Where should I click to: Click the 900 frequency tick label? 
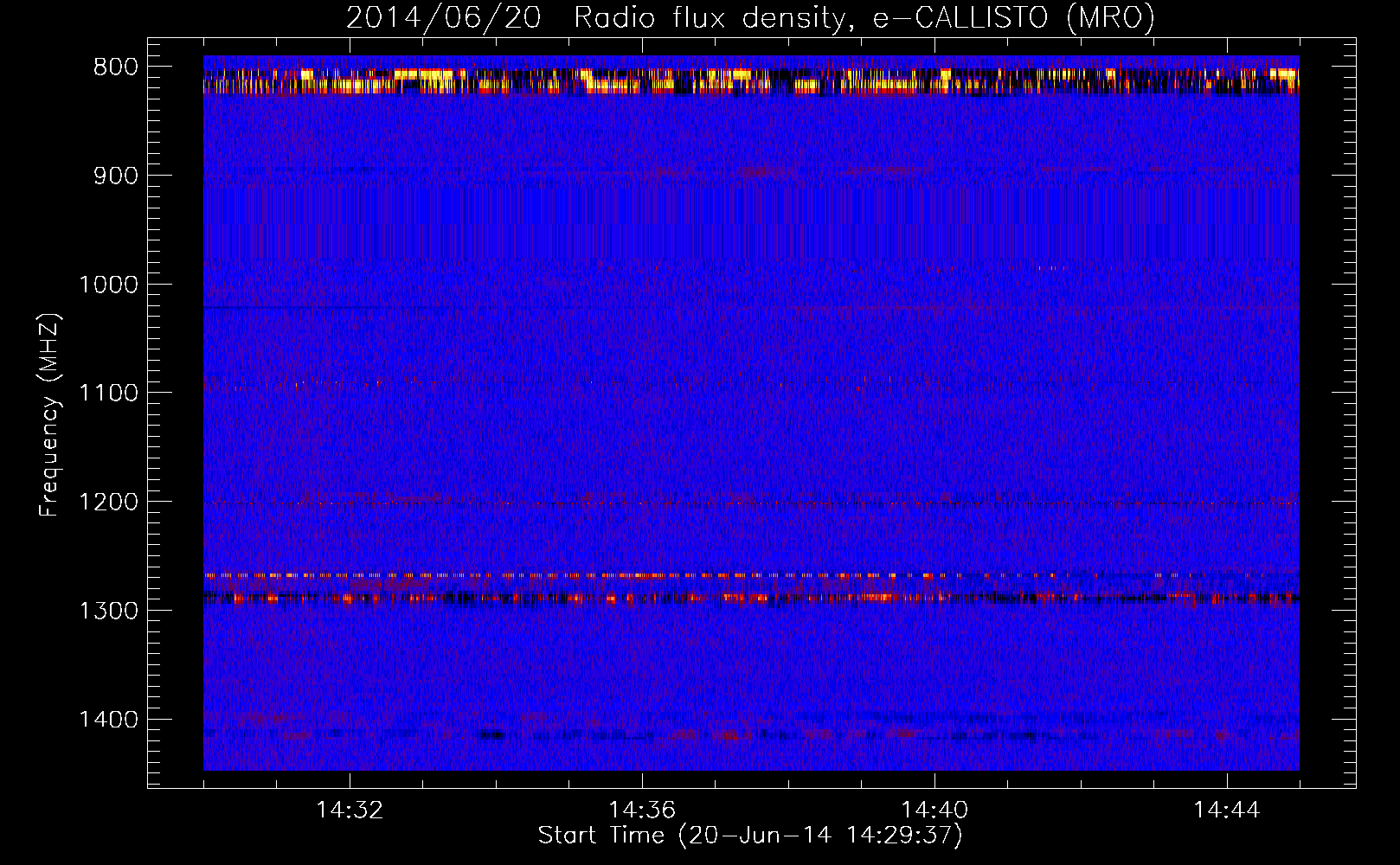(x=115, y=176)
